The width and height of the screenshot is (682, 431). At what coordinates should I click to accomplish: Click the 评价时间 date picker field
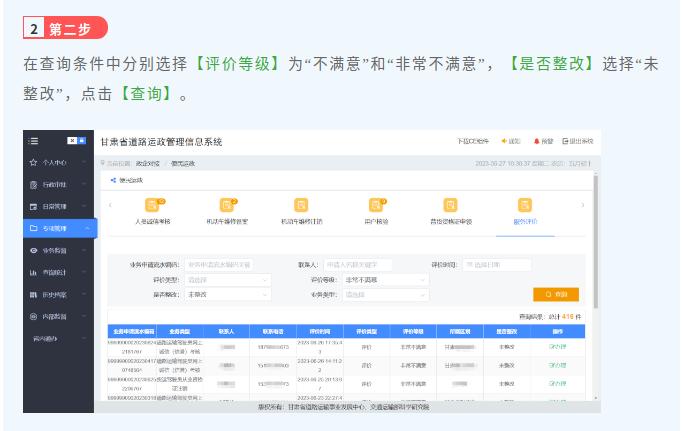point(497,264)
